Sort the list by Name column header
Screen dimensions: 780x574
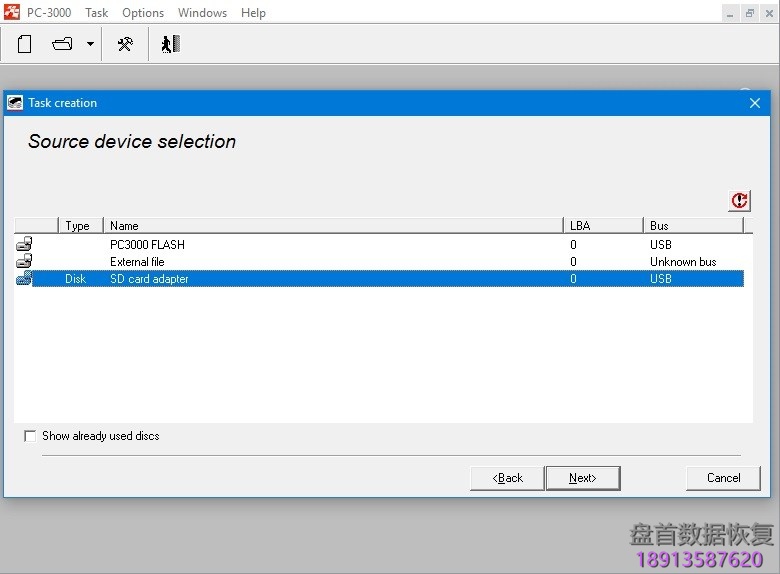coord(332,226)
